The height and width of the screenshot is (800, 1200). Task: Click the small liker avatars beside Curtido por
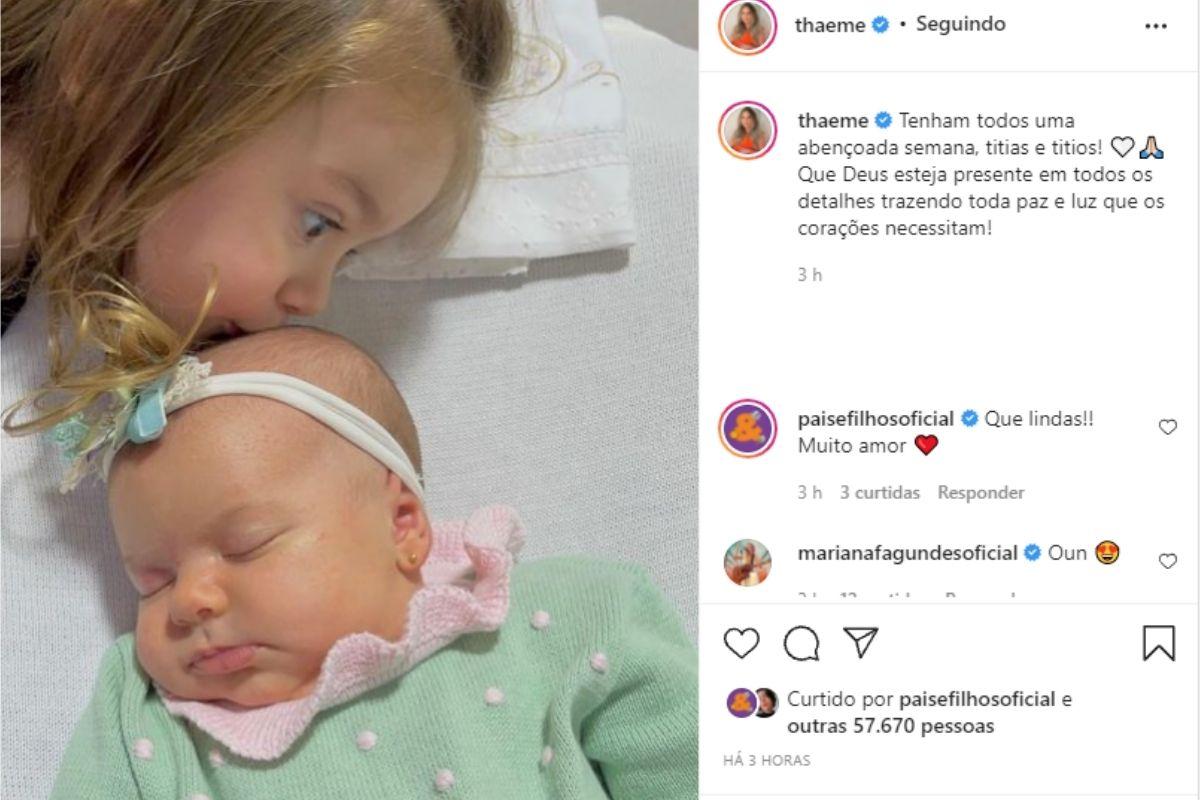(752, 703)
